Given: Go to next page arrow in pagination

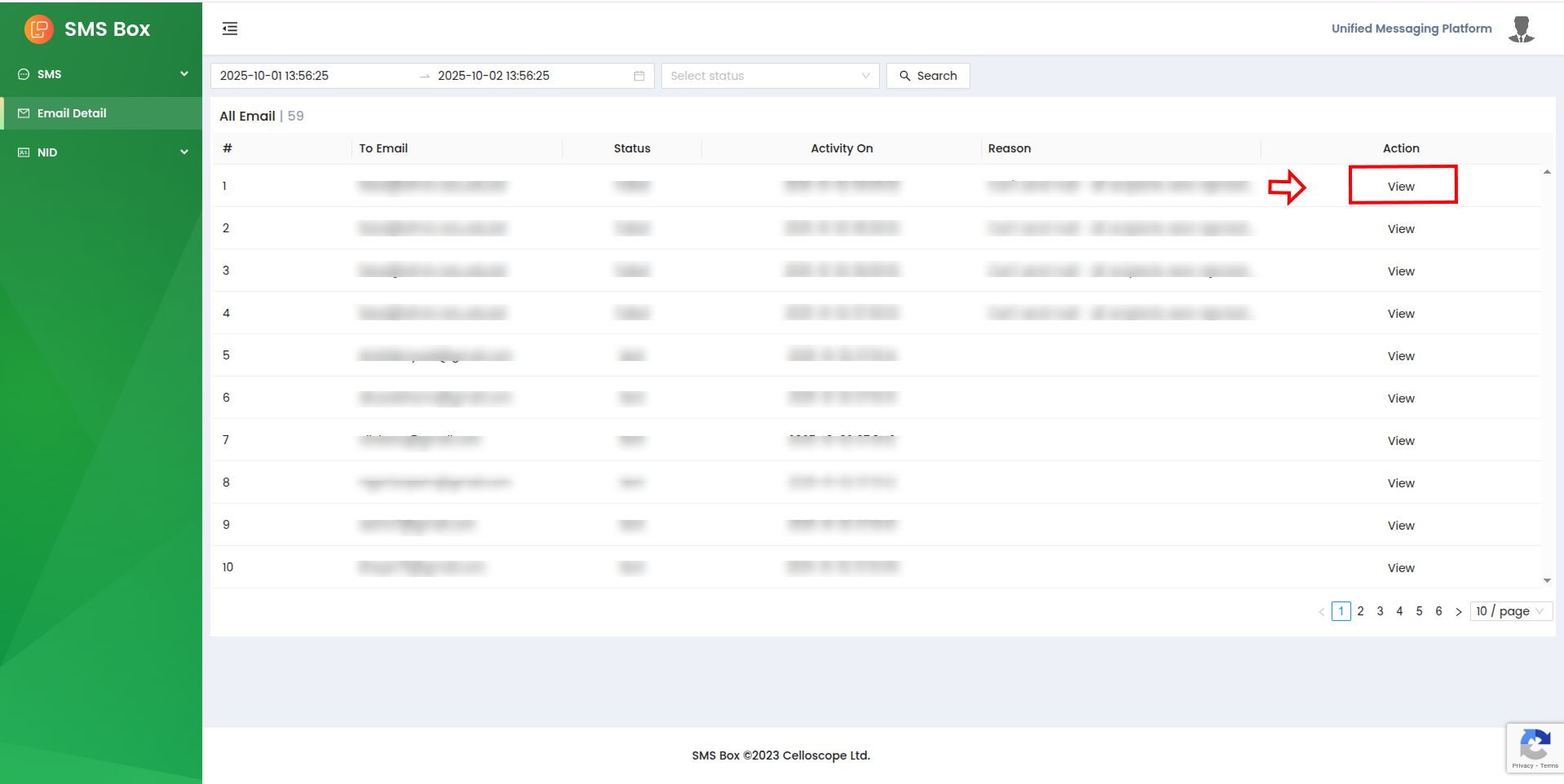Looking at the screenshot, I should point(1459,611).
